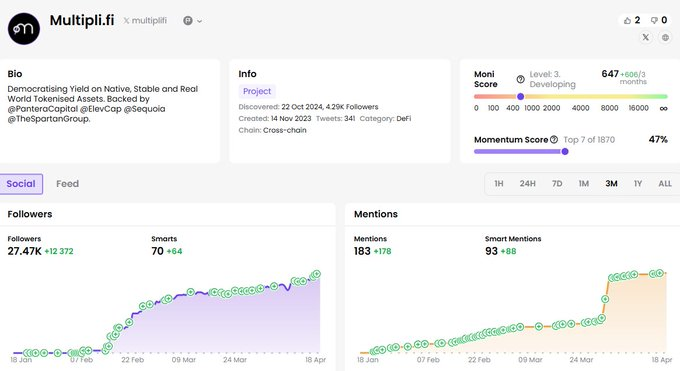Switch to the Feed tab
Viewport: 680px width, 371px height.
tap(68, 184)
